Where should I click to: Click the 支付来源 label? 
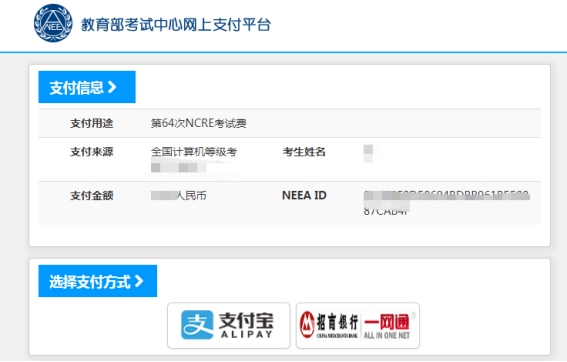point(92,152)
